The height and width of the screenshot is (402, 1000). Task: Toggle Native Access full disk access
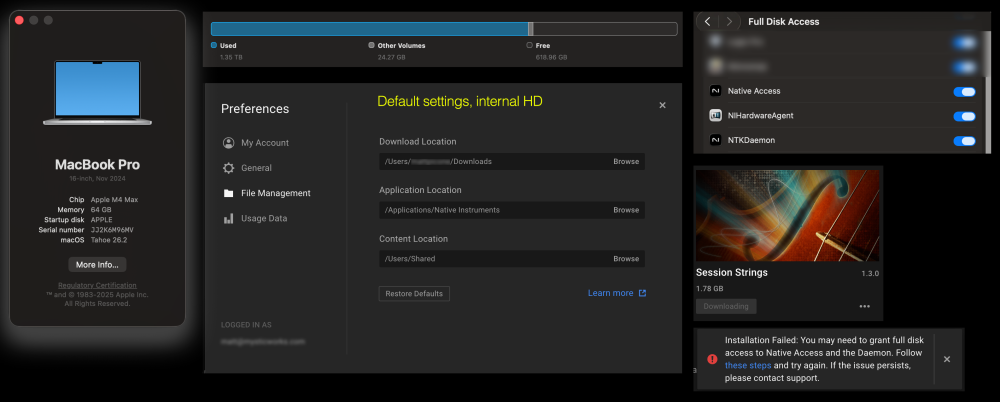point(964,92)
